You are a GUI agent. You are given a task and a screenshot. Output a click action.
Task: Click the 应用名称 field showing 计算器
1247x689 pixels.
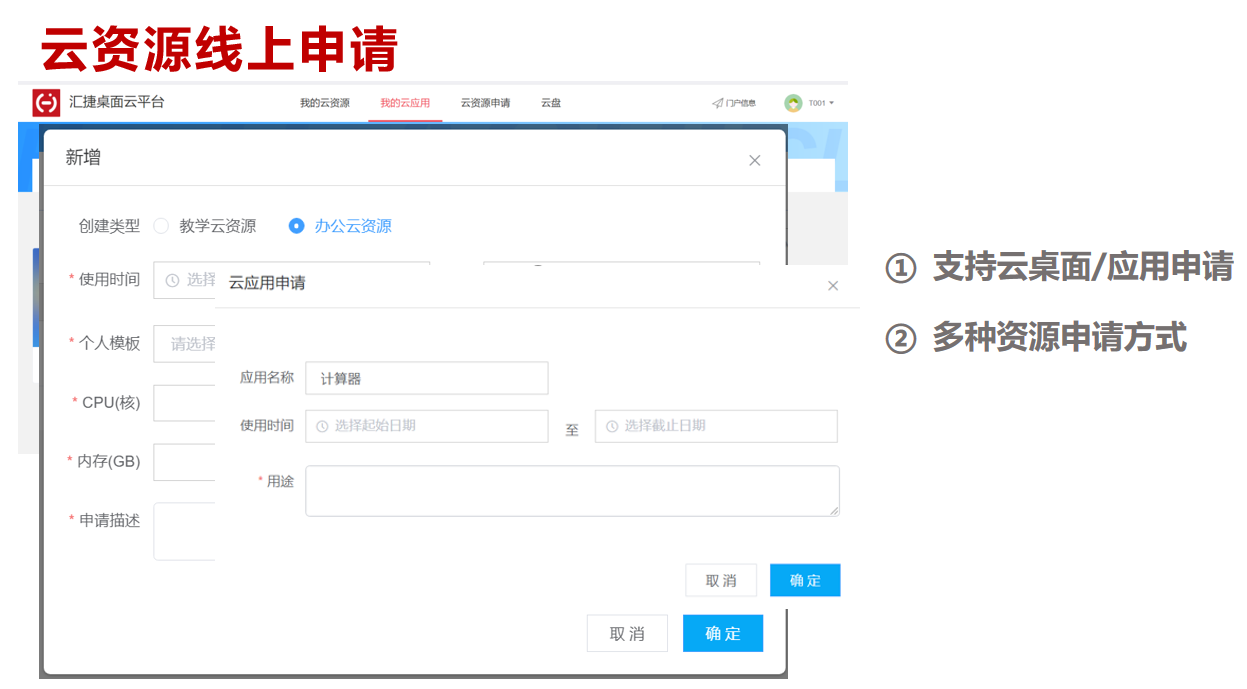427,378
